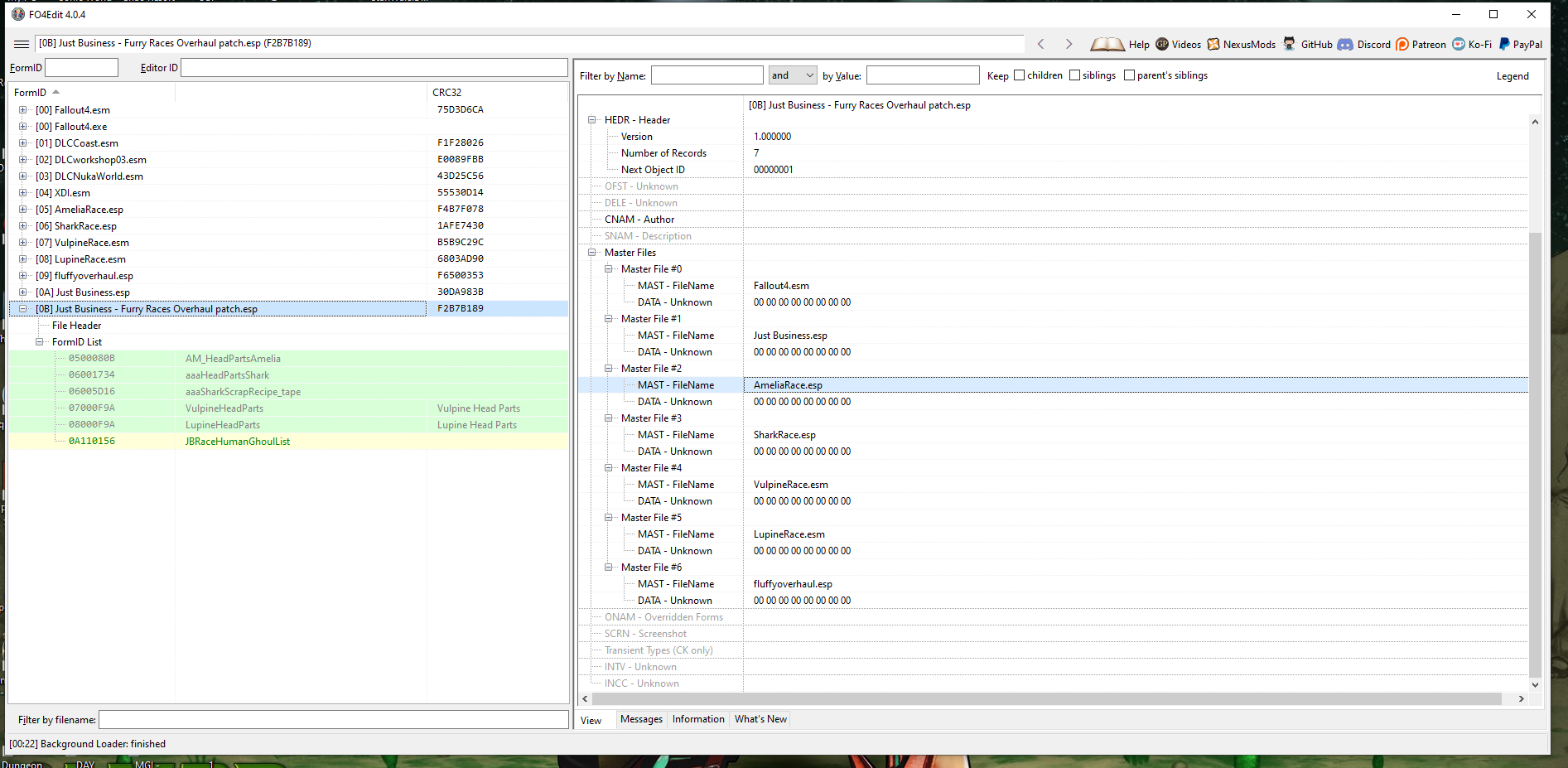Collapse the Master File #3 node

[608, 418]
